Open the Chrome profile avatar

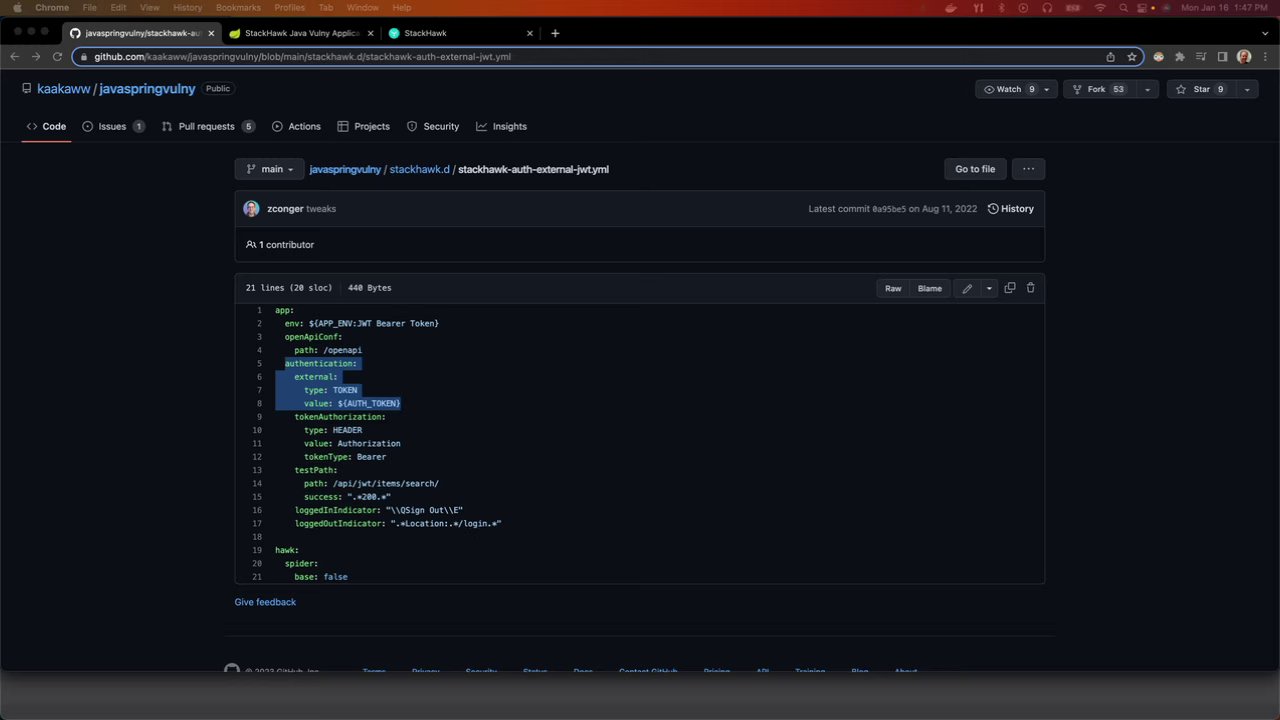[x=1244, y=57]
